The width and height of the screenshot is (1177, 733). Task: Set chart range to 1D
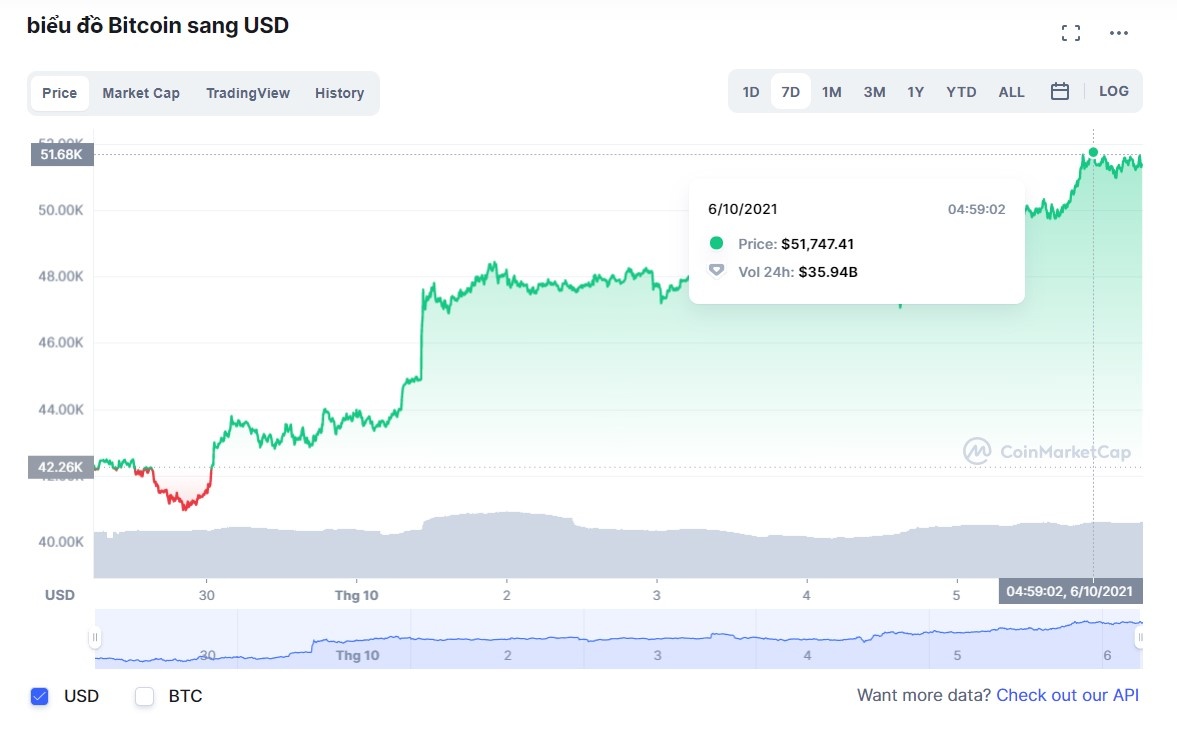pos(751,92)
